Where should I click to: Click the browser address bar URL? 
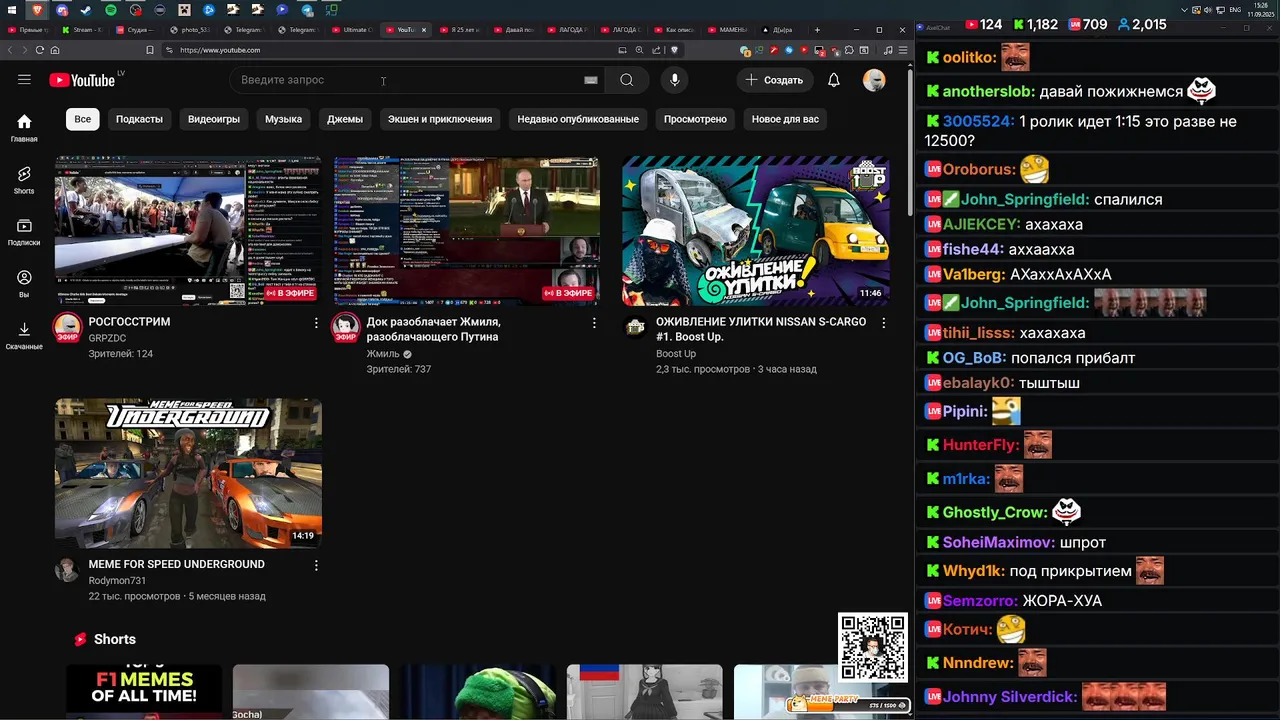click(x=220, y=50)
